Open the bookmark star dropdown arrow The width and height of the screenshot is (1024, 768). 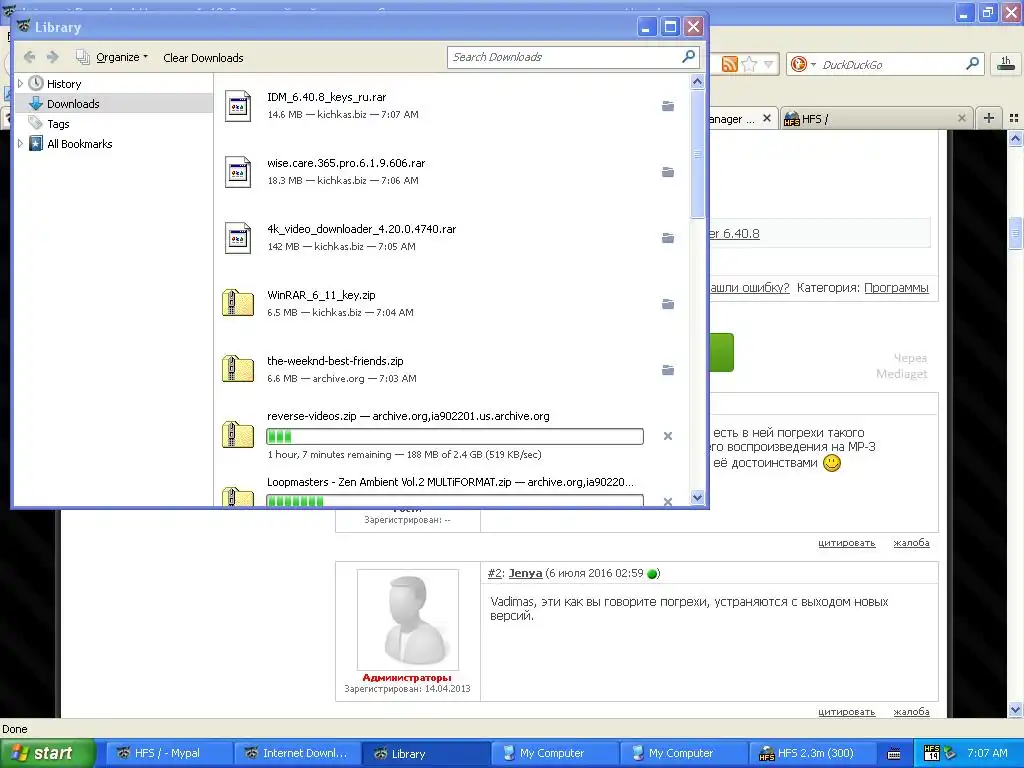768,64
